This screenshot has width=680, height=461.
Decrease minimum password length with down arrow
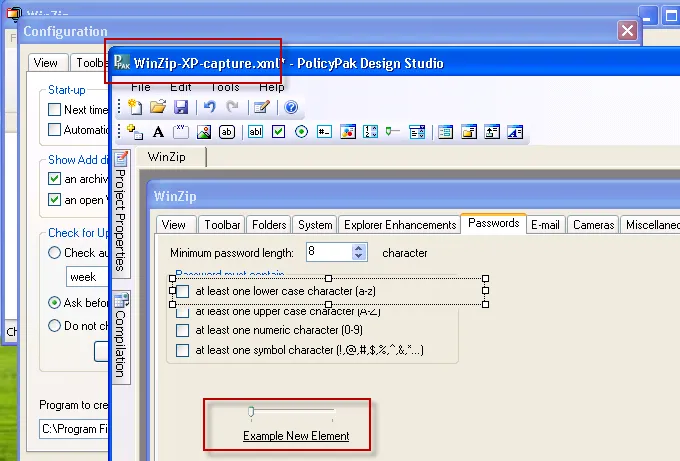tap(358, 256)
